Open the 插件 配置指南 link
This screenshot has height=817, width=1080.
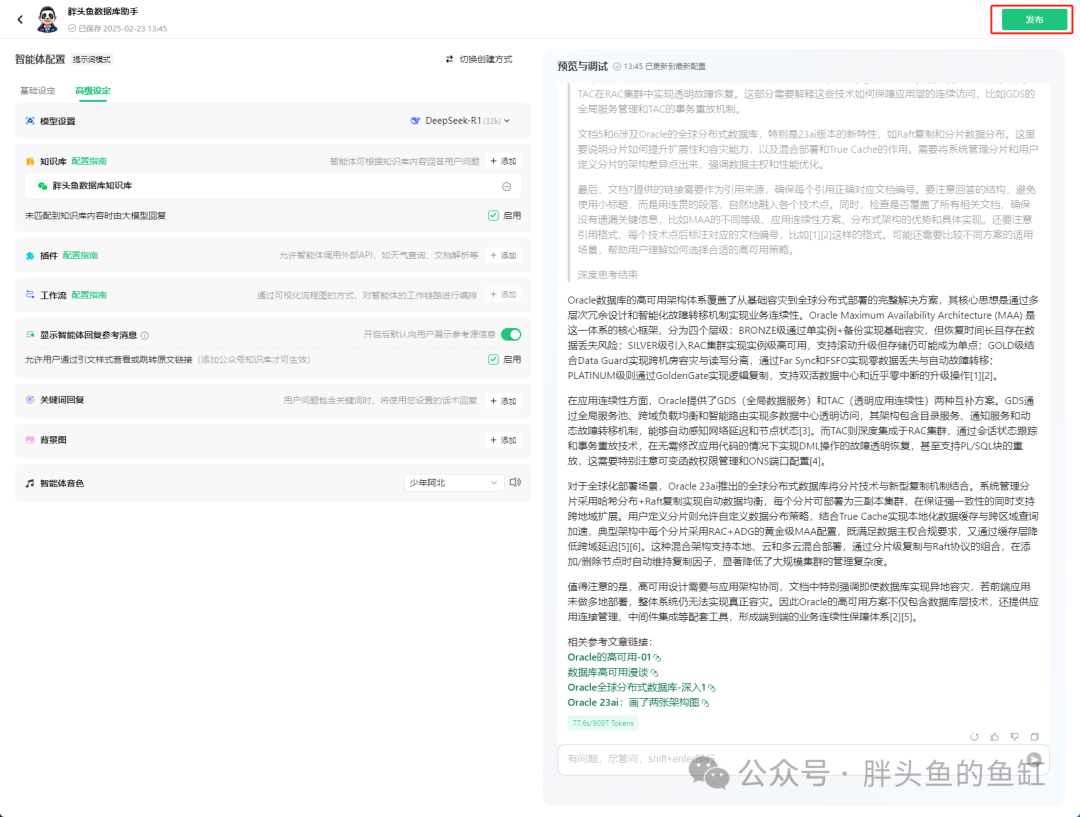point(81,256)
